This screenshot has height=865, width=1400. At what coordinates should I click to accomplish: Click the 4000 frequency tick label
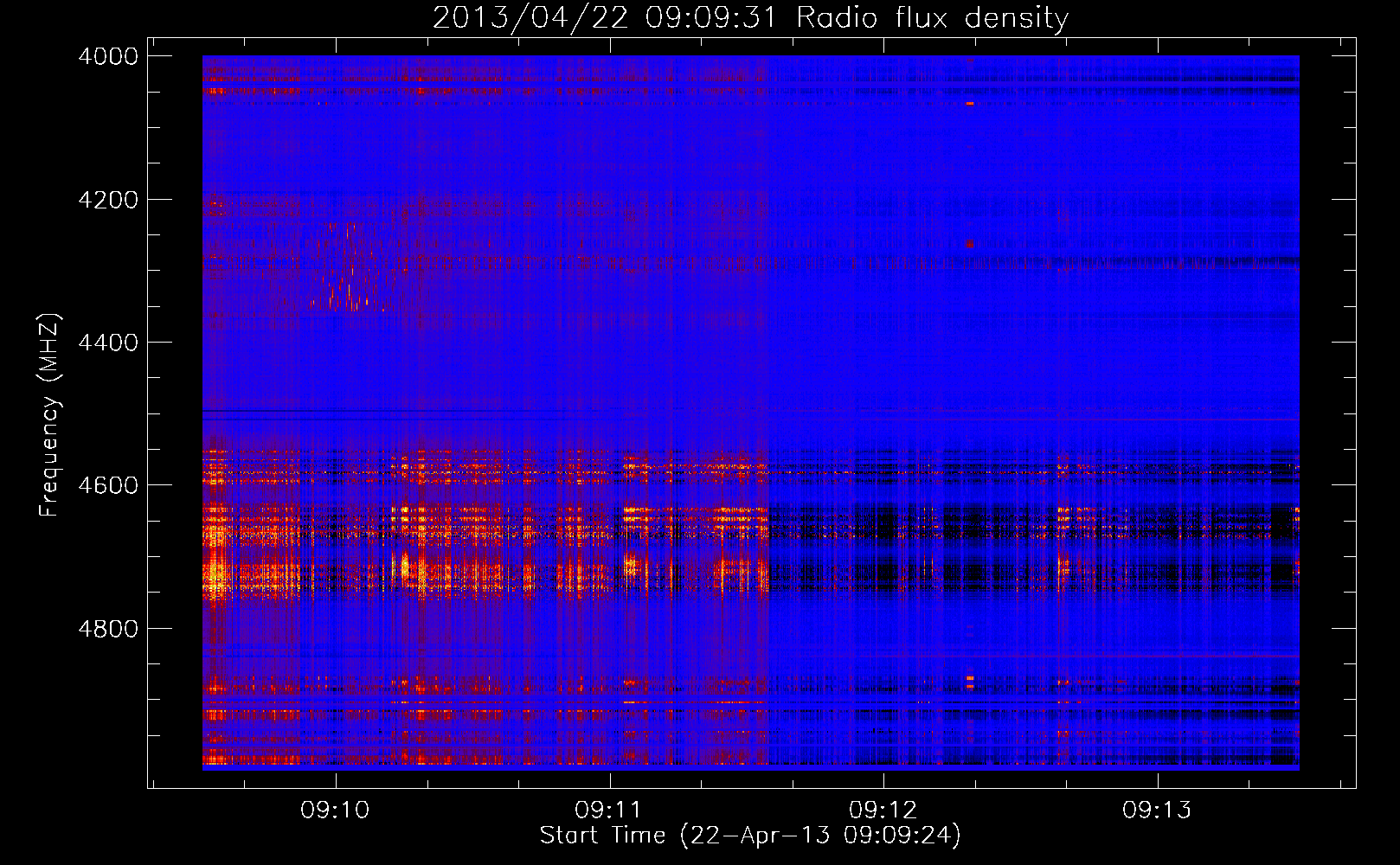pos(108,56)
